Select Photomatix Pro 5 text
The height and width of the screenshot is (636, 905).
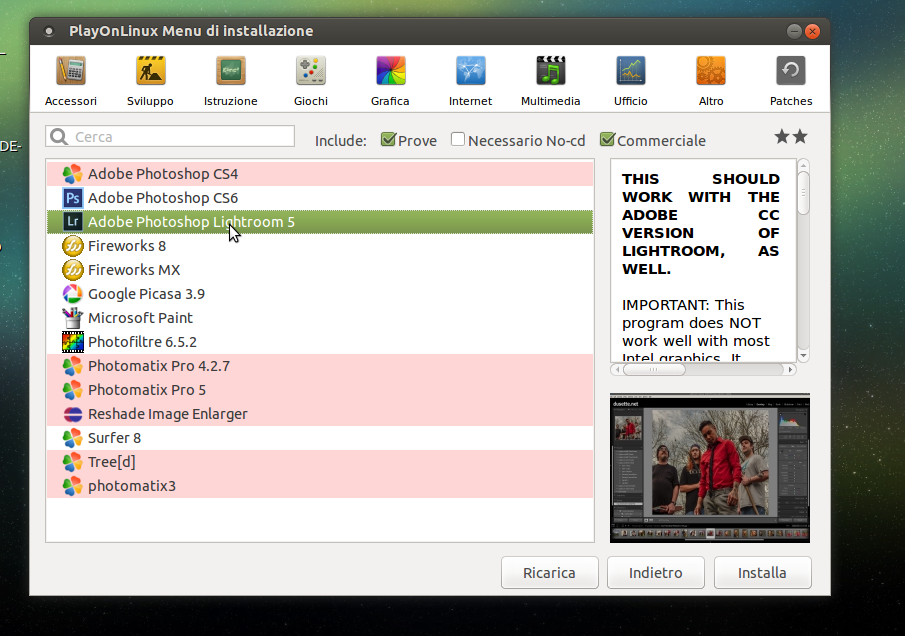click(147, 390)
